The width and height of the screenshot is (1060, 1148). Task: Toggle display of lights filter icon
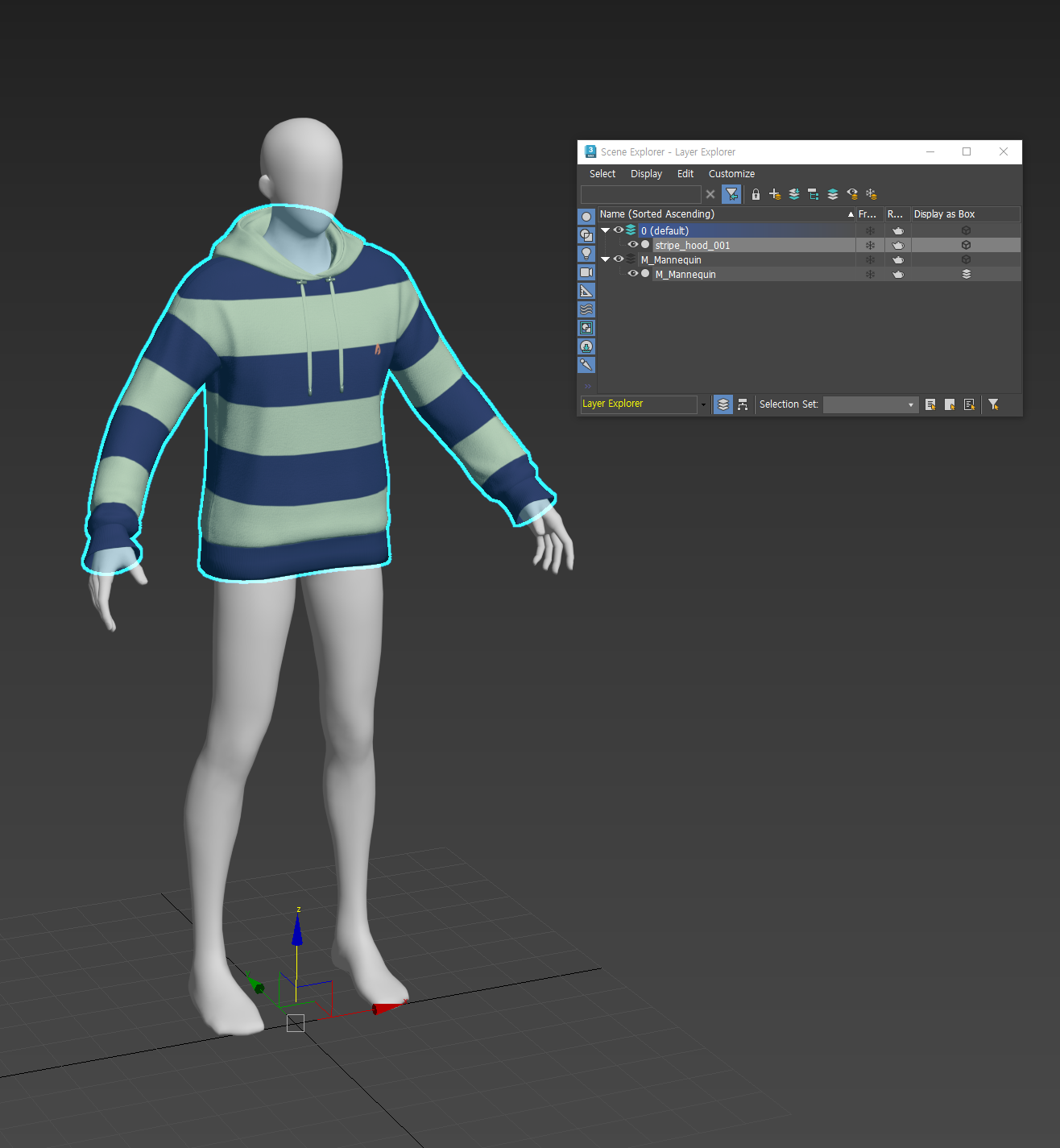pyautogui.click(x=586, y=254)
